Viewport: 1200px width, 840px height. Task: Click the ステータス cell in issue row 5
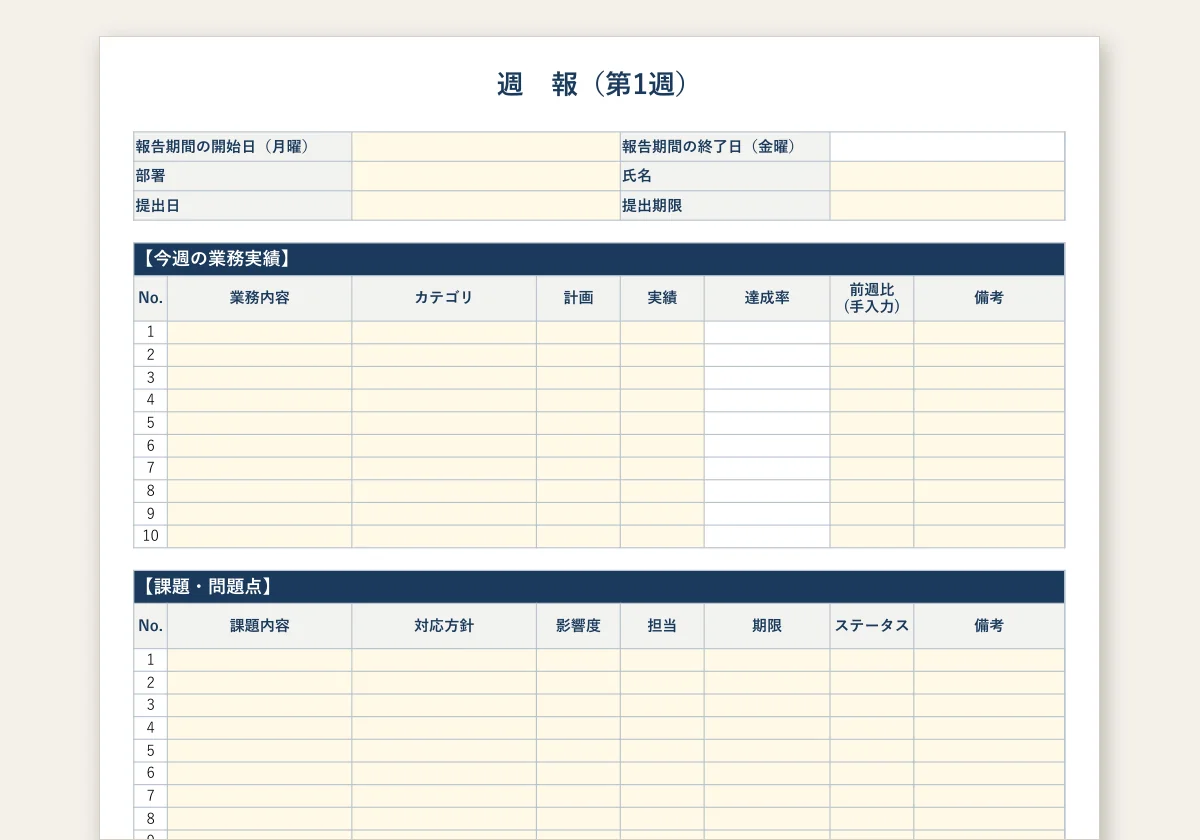pos(872,751)
